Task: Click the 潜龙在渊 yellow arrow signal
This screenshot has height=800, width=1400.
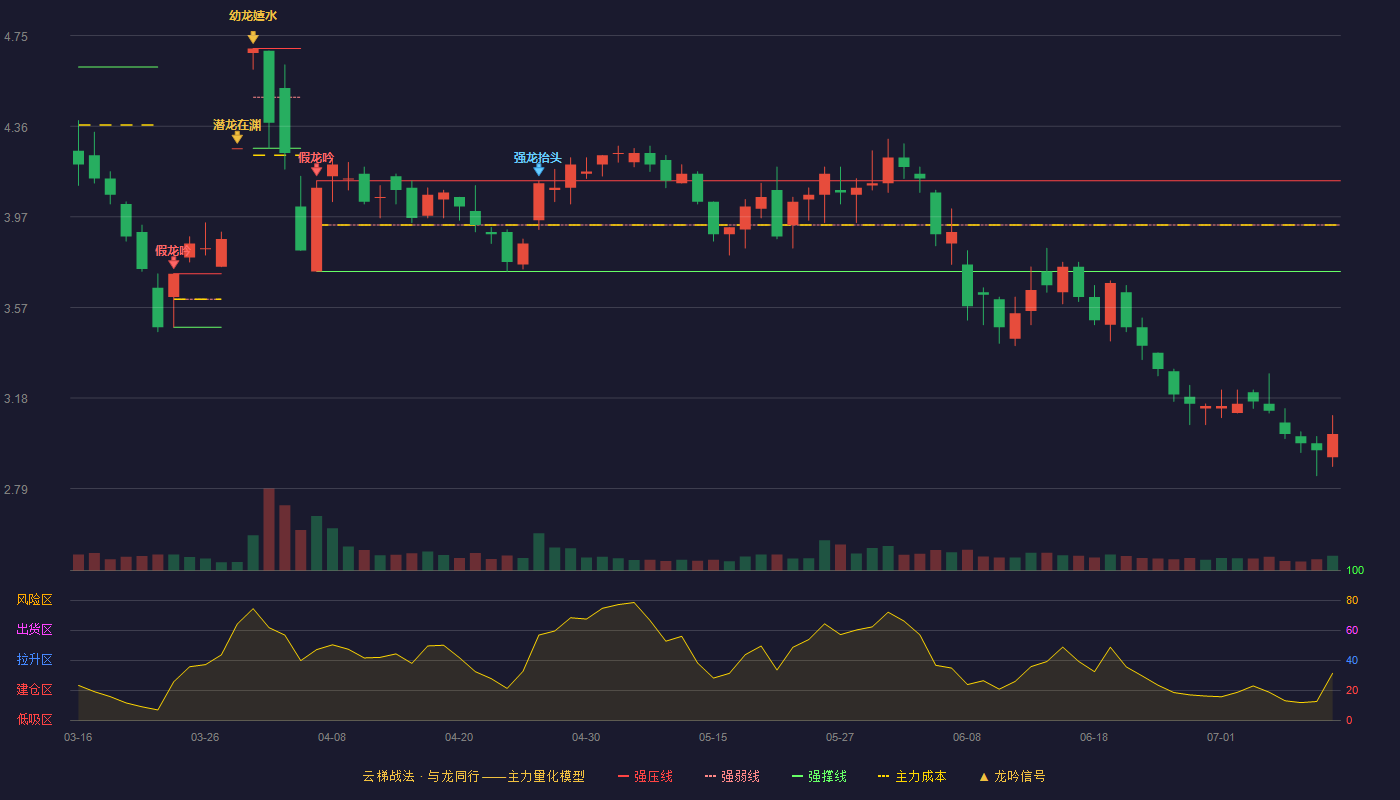Action: click(x=237, y=137)
